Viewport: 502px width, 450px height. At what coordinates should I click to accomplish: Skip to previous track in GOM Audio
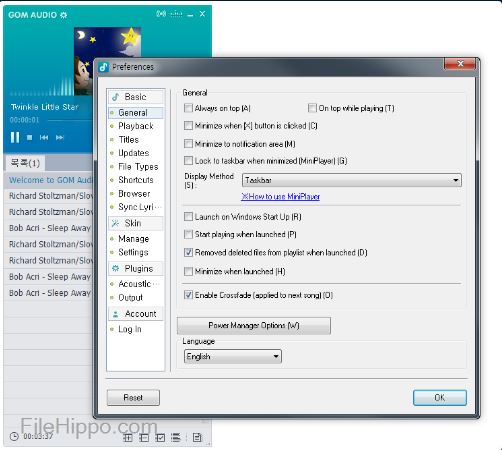coord(44,137)
